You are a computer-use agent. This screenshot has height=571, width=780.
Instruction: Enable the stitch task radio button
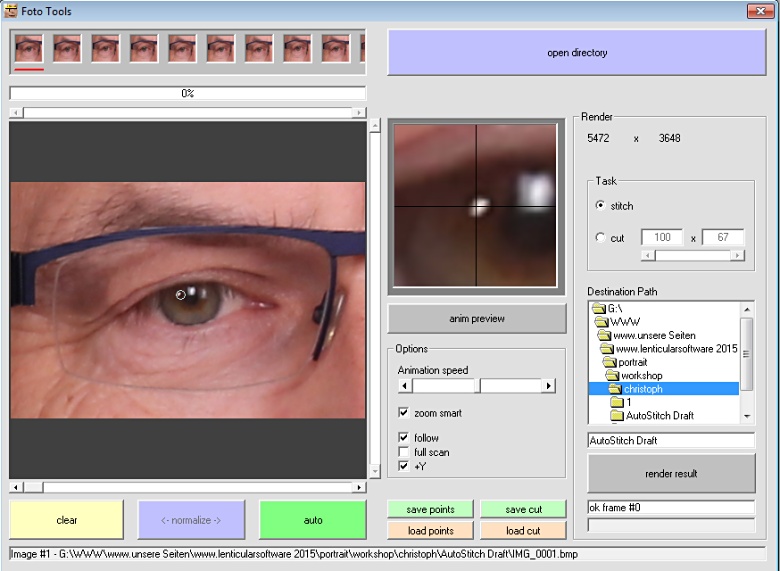[600, 206]
